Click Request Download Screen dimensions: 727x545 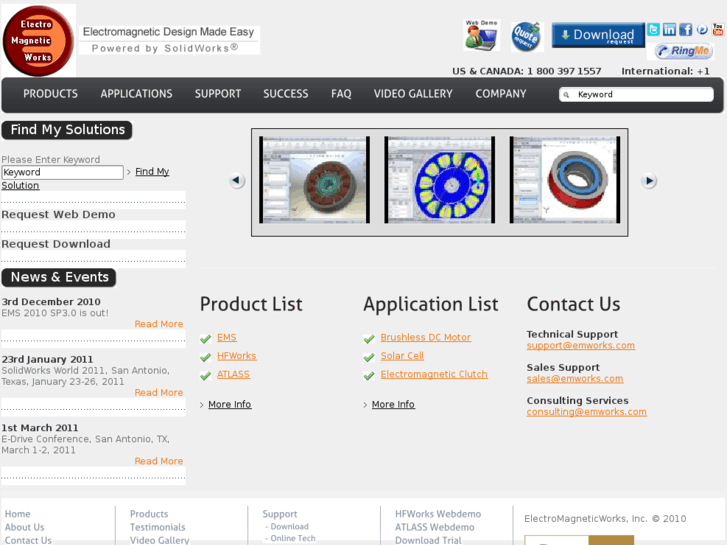[x=56, y=244]
